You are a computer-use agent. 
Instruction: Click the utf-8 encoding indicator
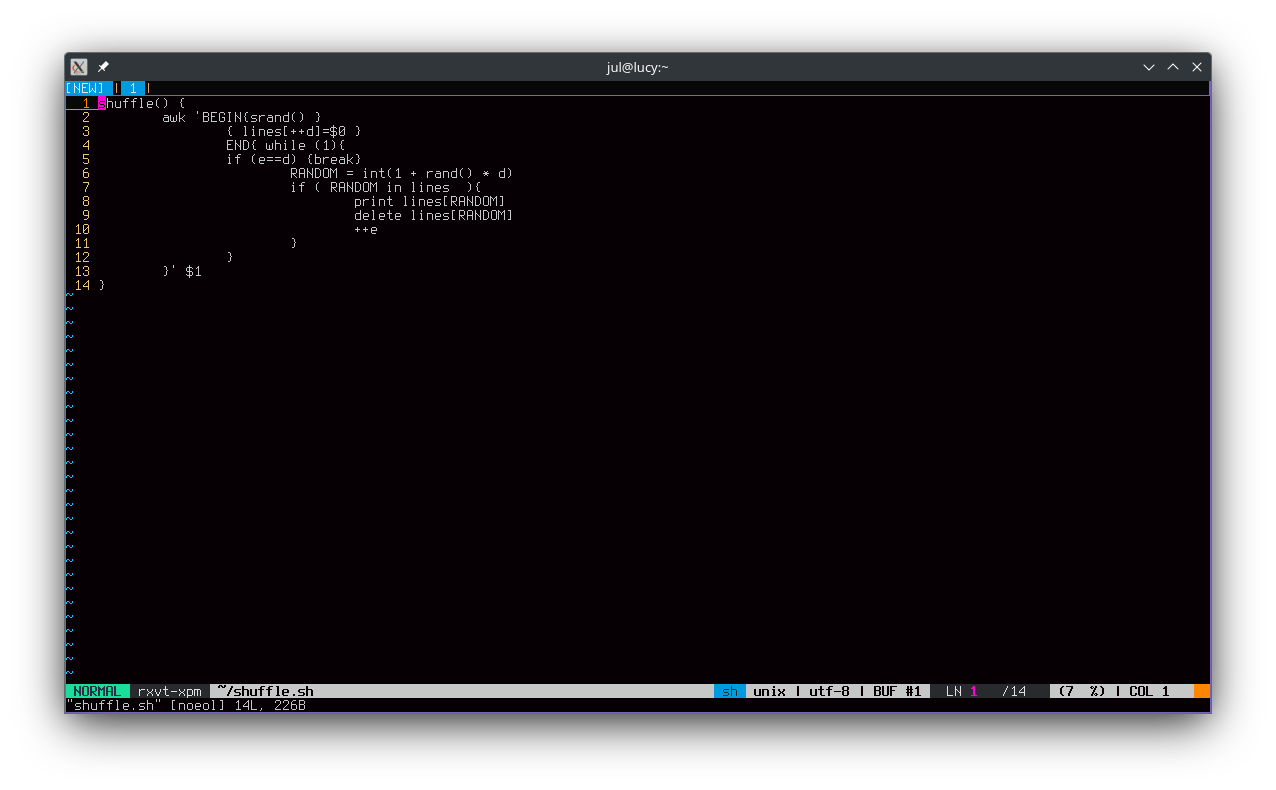[830, 691]
